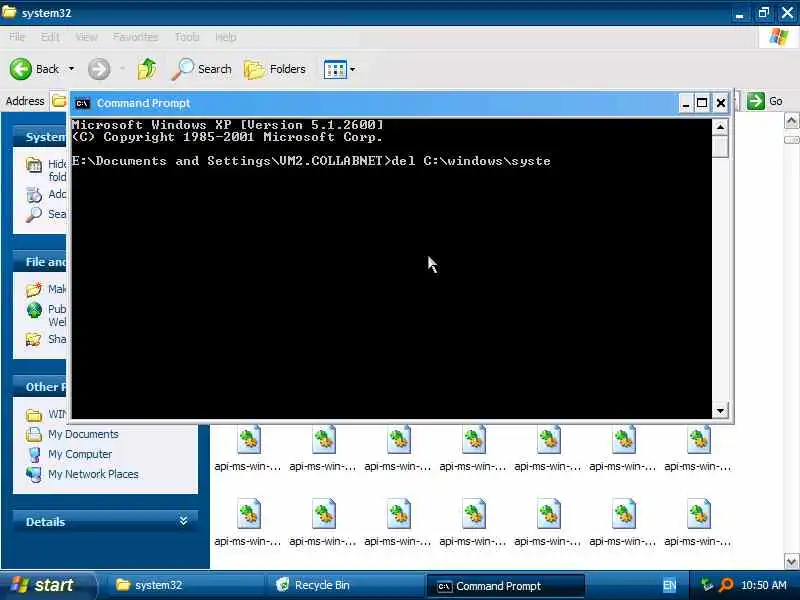Click scroll down arrow of system32 file list
Viewport: 800px width, 600px height.
point(791,561)
